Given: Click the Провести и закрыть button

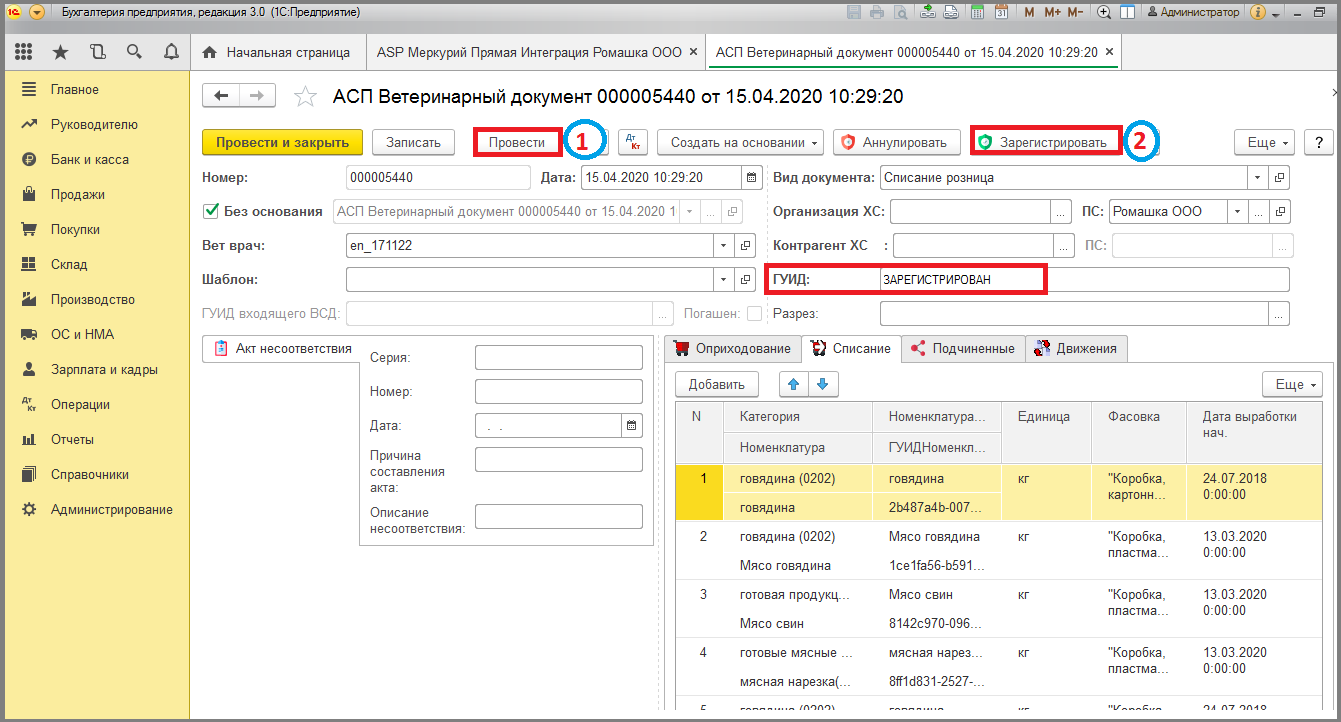Looking at the screenshot, I should pyautogui.click(x=283, y=142).
